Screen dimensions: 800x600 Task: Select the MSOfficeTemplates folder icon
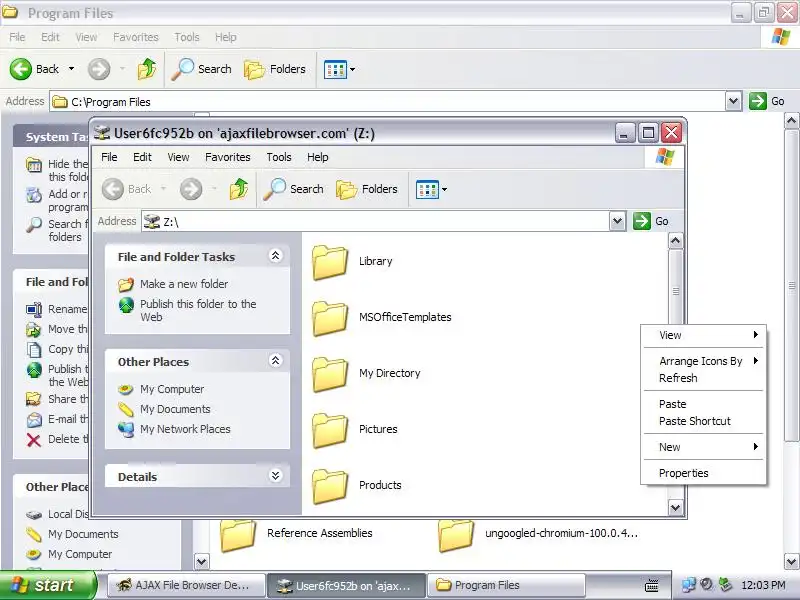tap(330, 318)
